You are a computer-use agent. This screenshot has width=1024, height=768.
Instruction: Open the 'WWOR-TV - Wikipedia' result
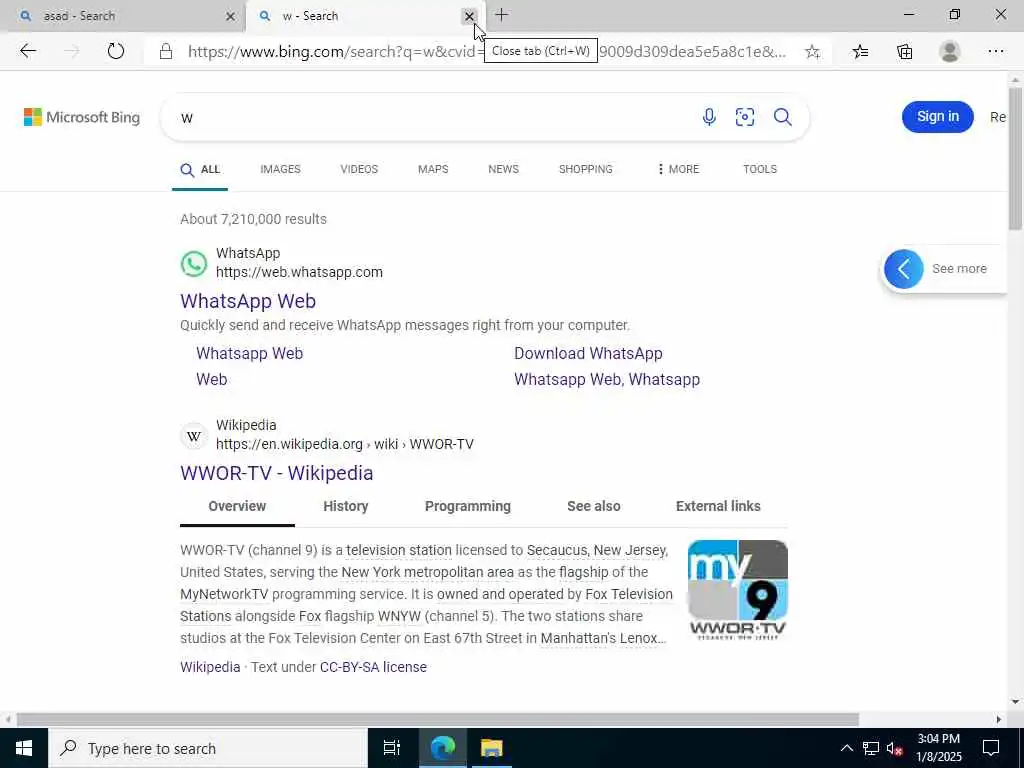pos(277,473)
